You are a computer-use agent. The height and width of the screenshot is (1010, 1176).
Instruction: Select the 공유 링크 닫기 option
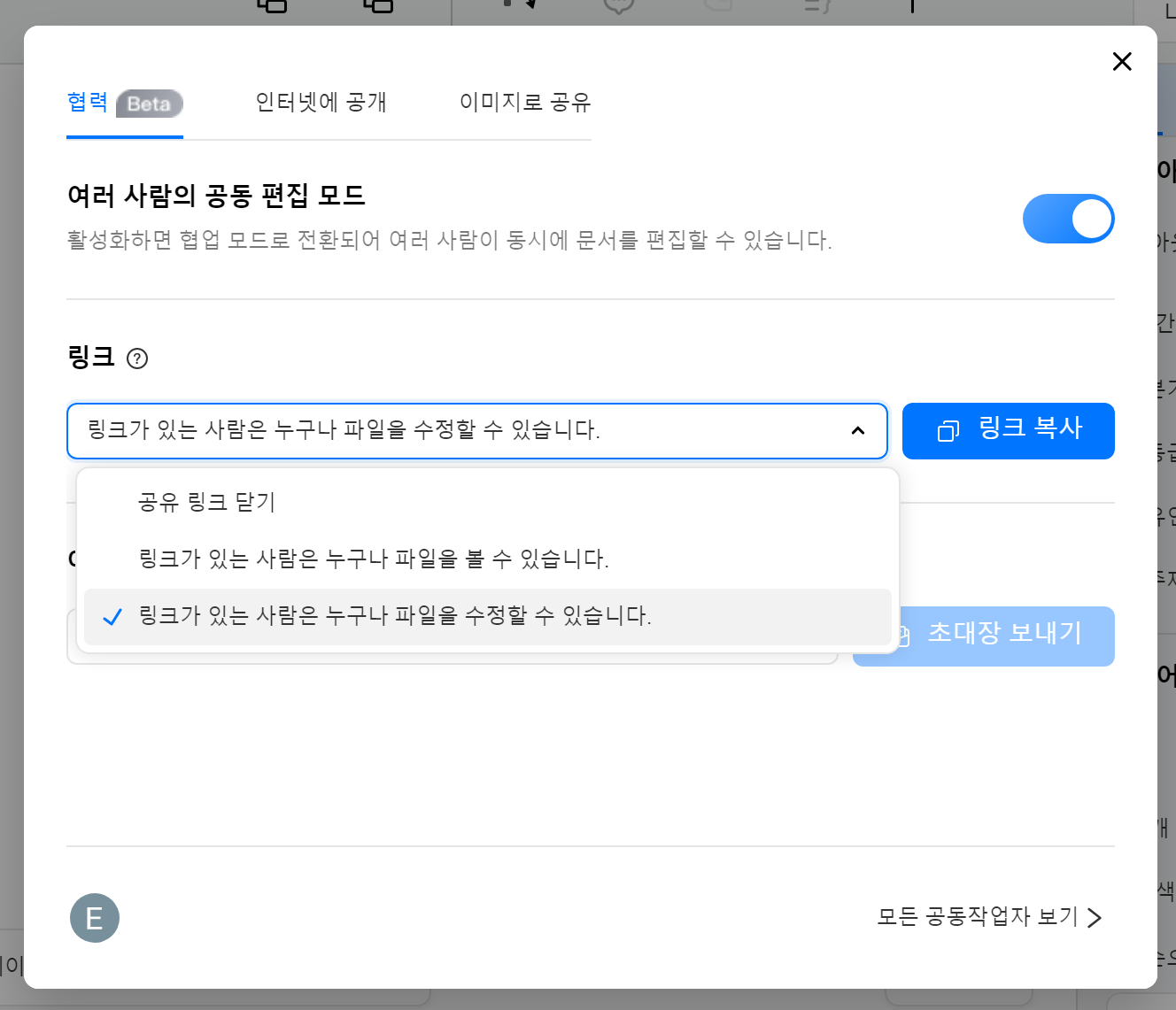tap(488, 502)
